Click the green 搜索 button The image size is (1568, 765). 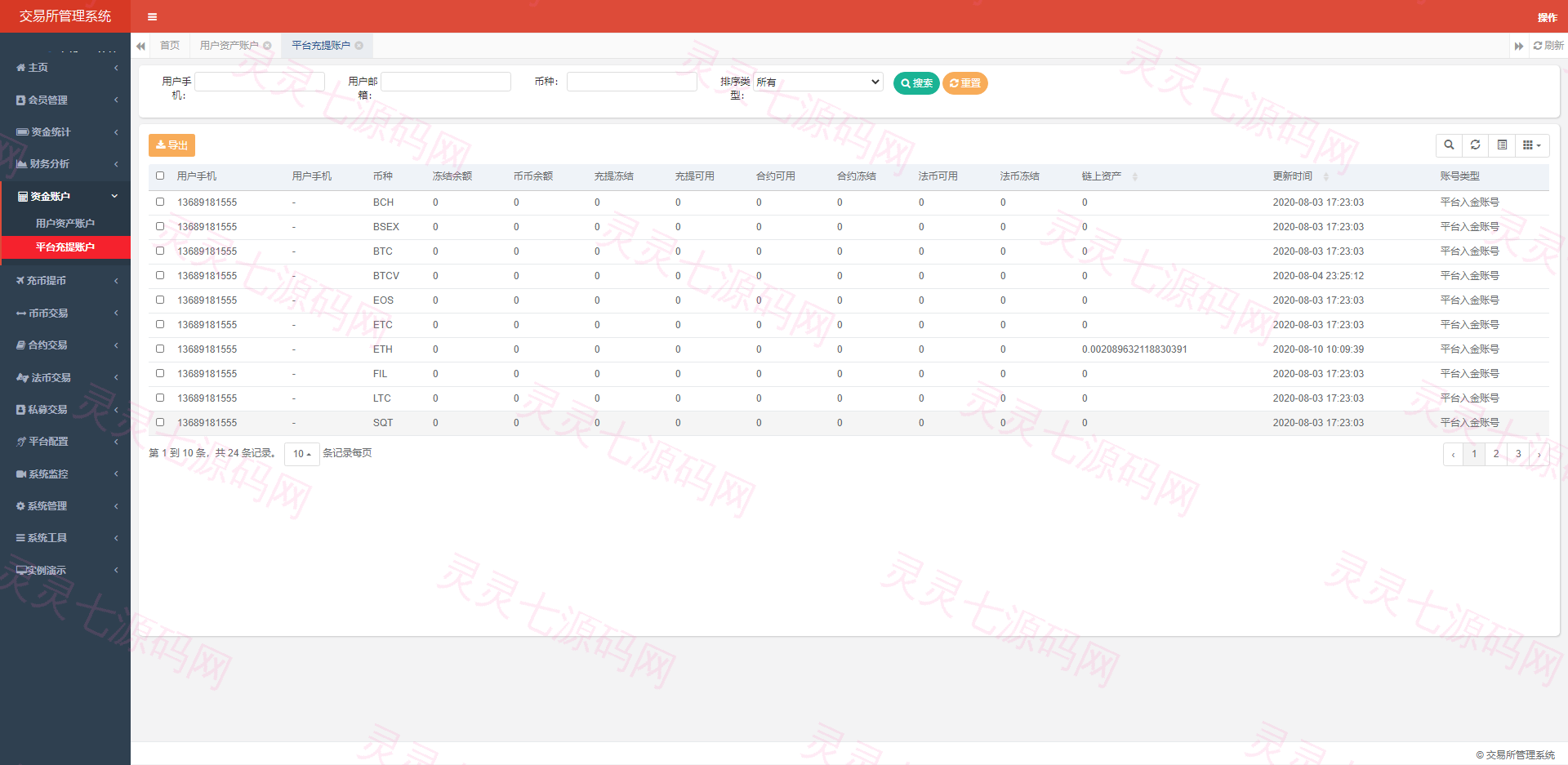[916, 83]
